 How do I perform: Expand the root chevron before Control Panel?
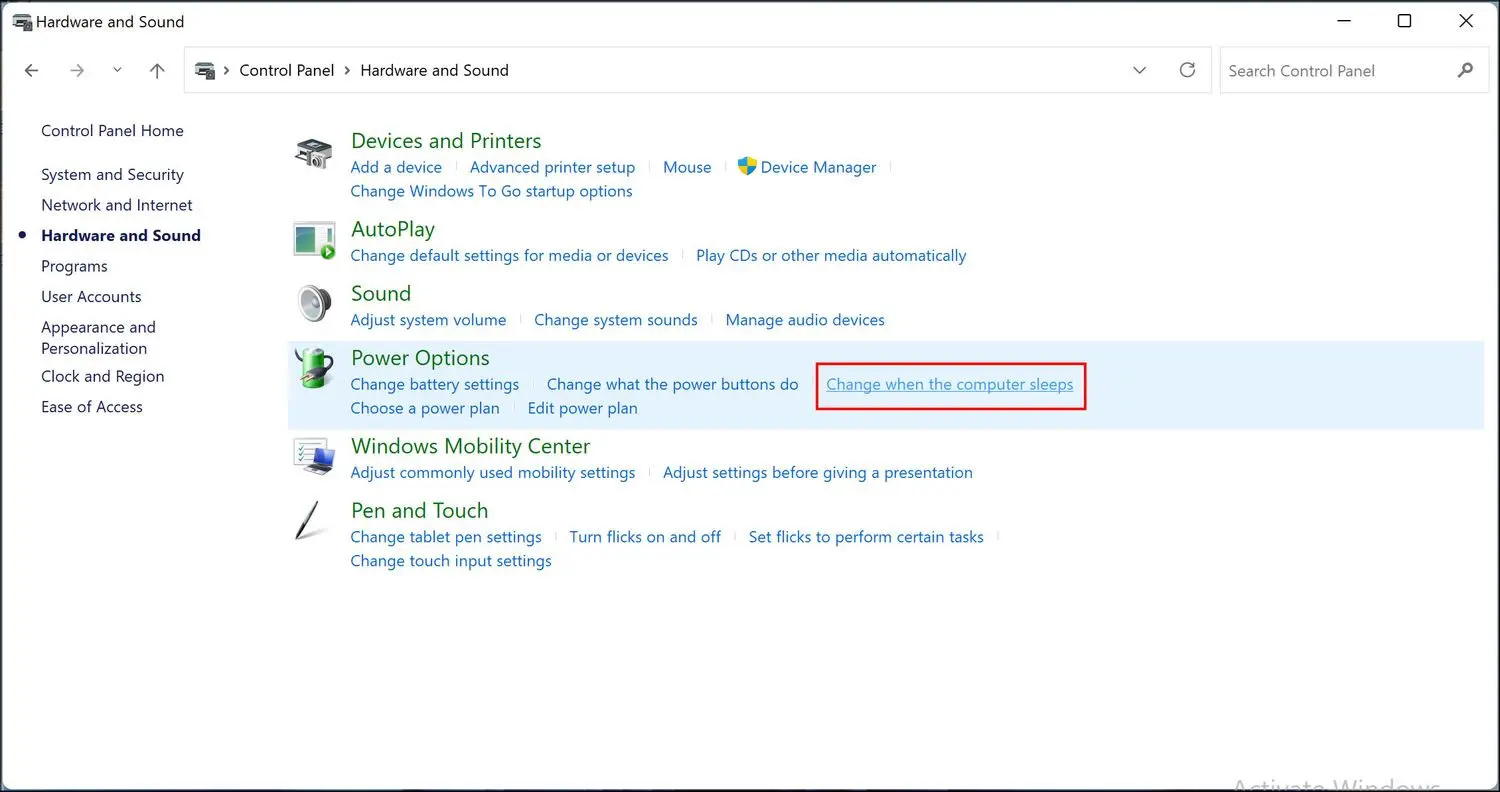[x=227, y=70]
